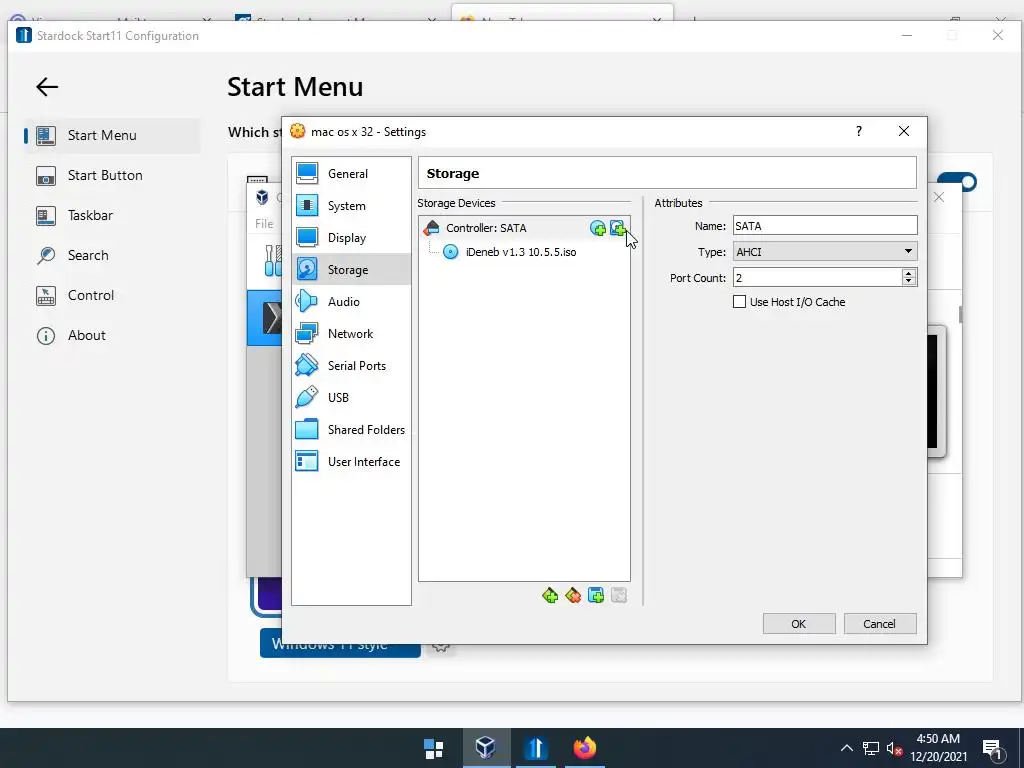Select Start Menu in Start11 sidebar
Viewport: 1024px width, 768px height.
112,135
